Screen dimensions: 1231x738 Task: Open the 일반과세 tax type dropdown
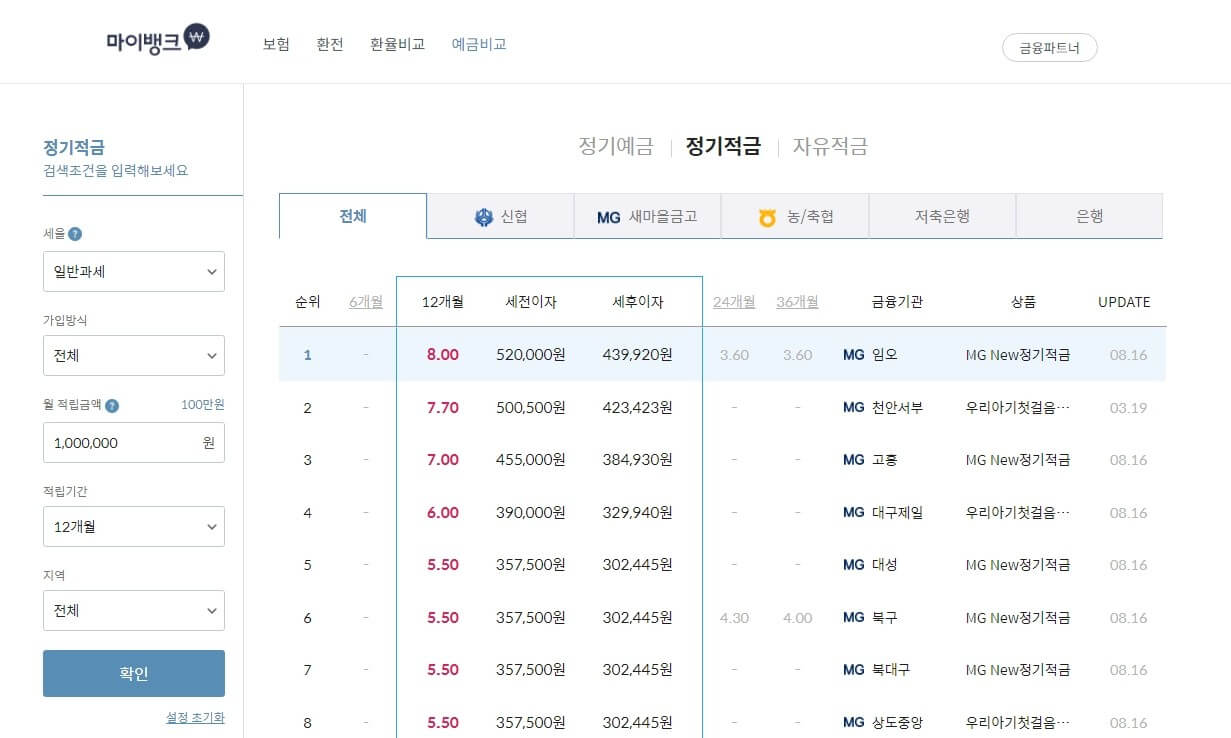tap(134, 271)
